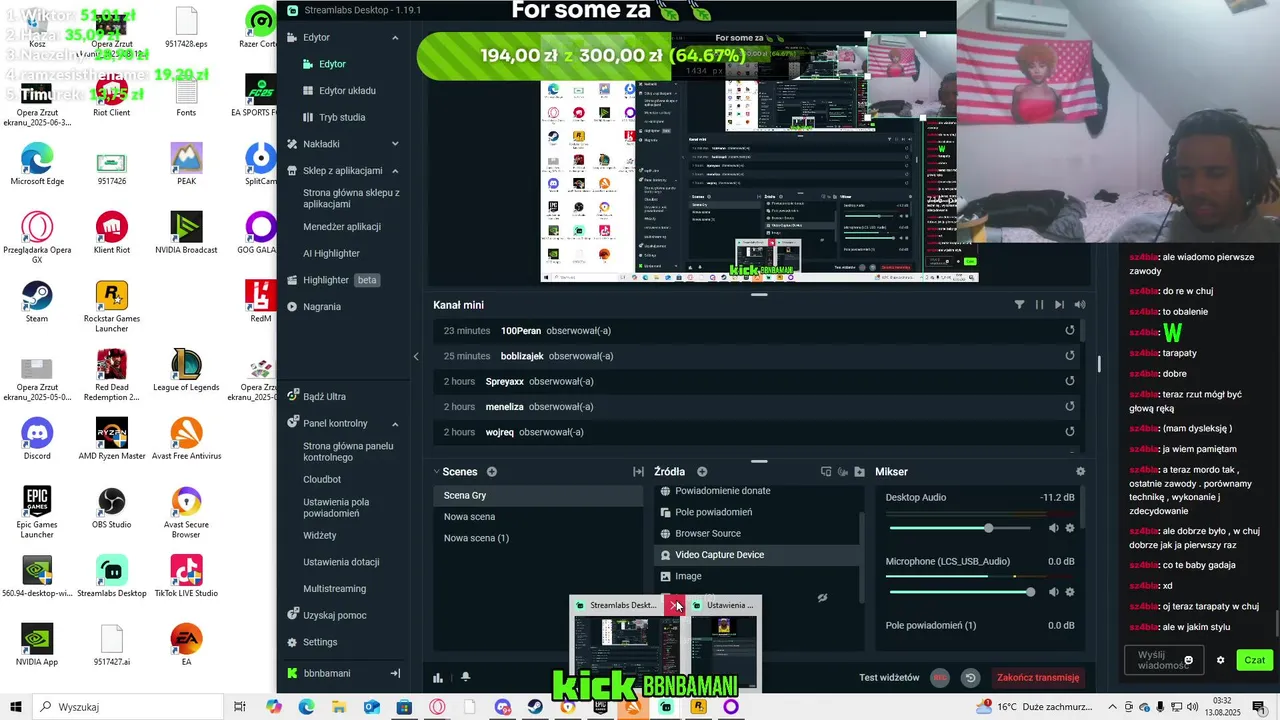1280x720 pixels.
Task: Click Bądź Ultra in sidebar
Action: click(324, 396)
